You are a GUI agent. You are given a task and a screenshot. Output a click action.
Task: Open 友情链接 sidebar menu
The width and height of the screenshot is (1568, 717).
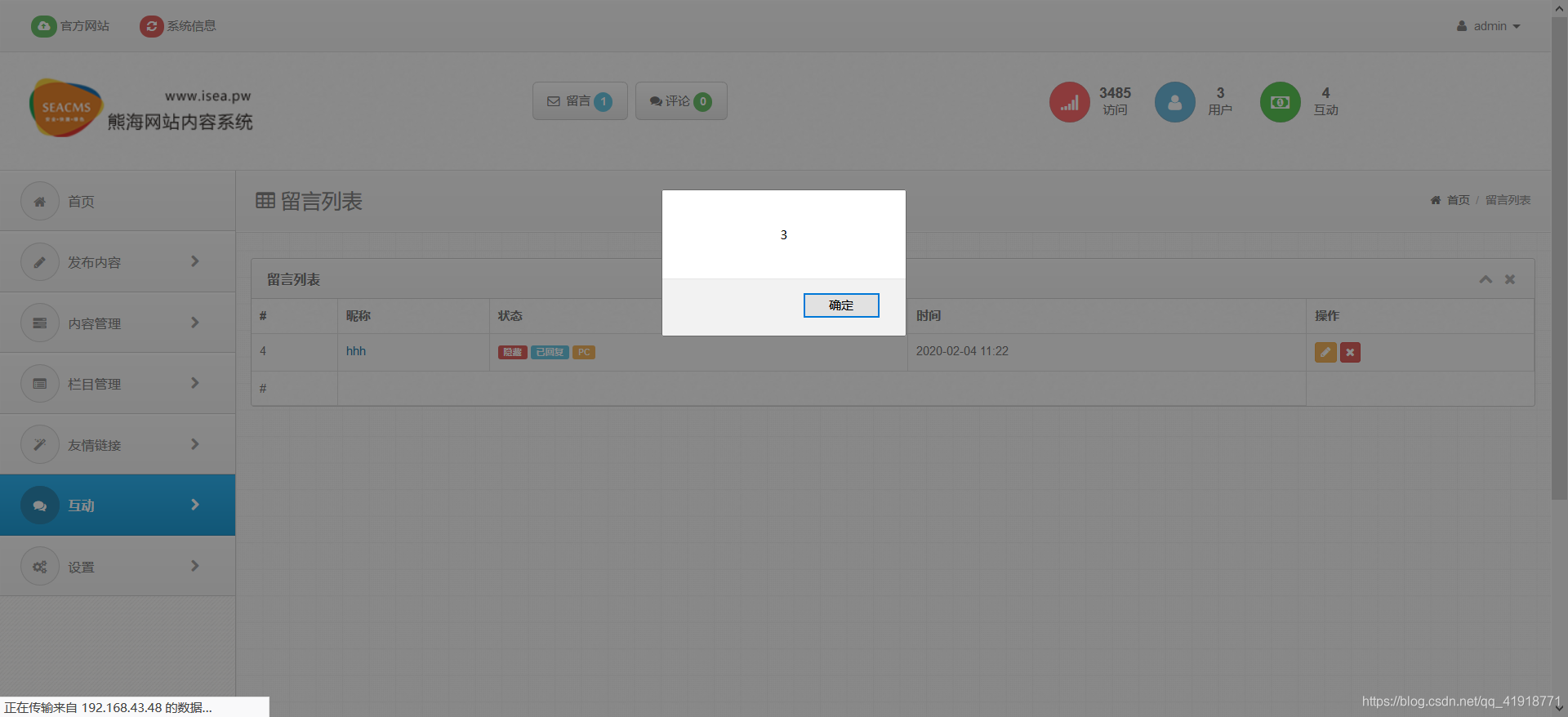pyautogui.click(x=118, y=445)
